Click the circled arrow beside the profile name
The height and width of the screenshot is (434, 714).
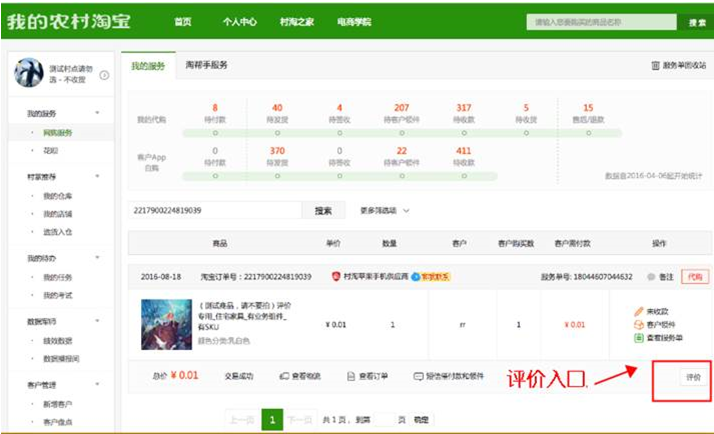click(x=104, y=75)
